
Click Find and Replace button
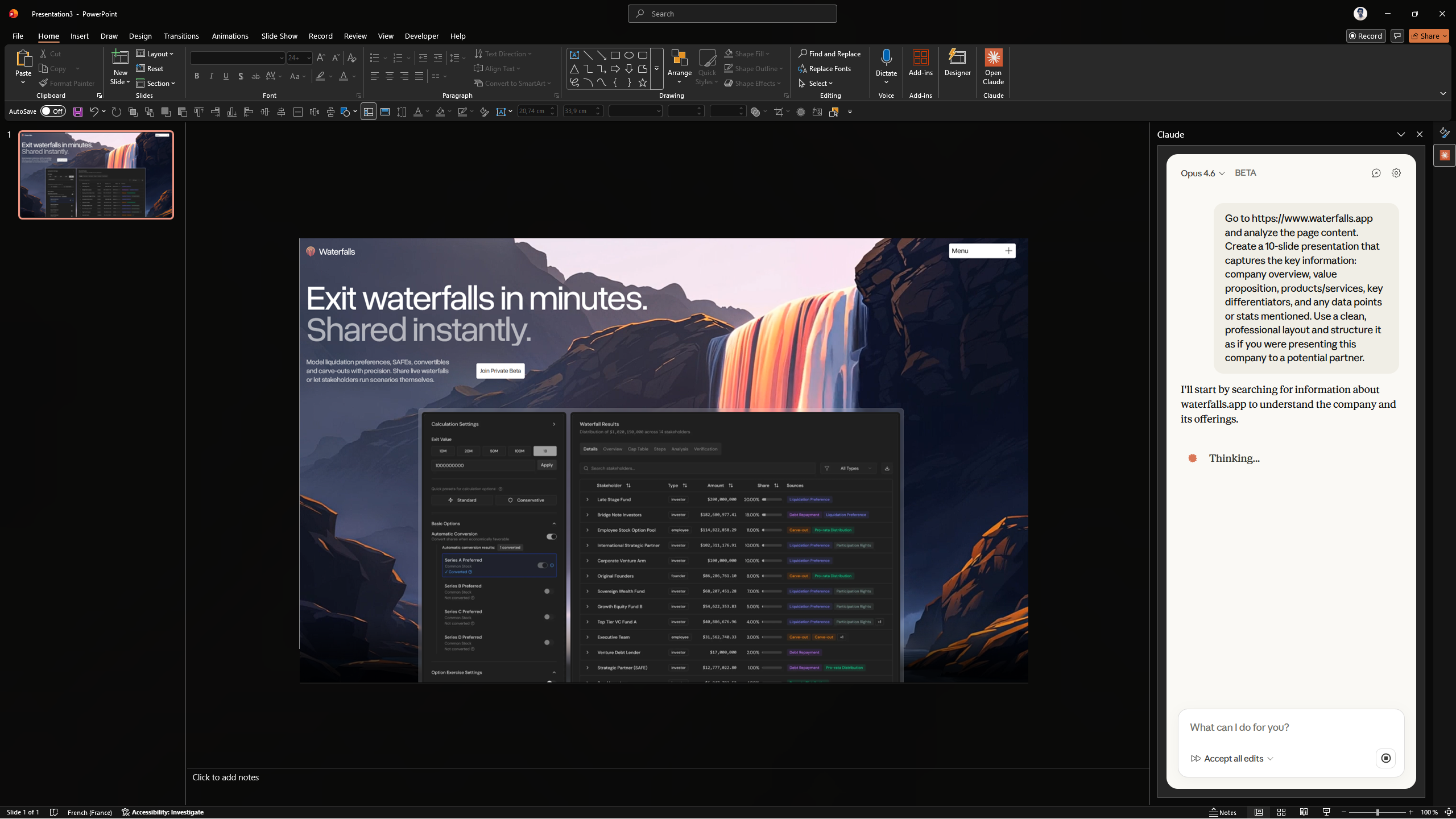click(829, 53)
